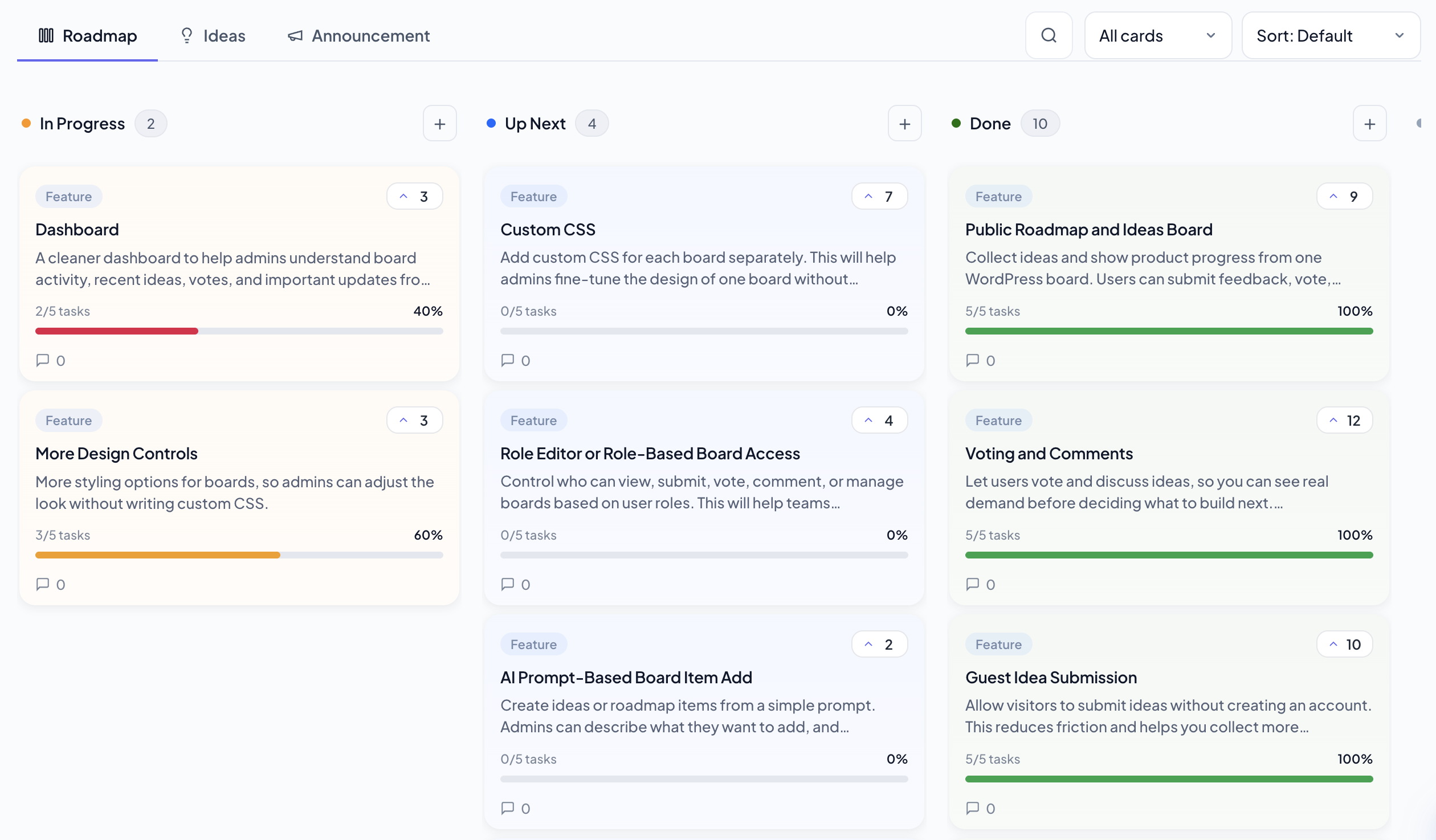Image resolution: width=1436 pixels, height=840 pixels.
Task: Click '0/5 tasks' on Role Editor card
Action: 528,535
